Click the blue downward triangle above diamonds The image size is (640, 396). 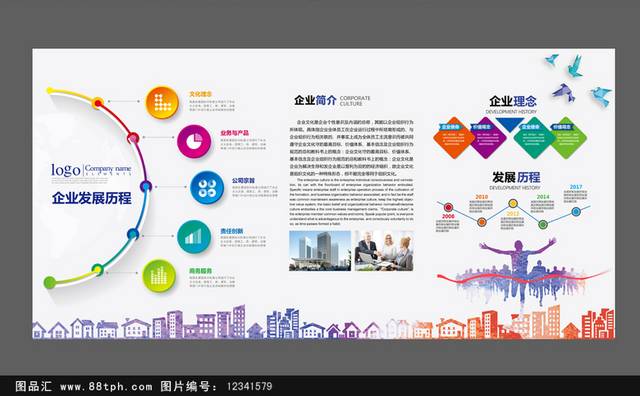[509, 125]
